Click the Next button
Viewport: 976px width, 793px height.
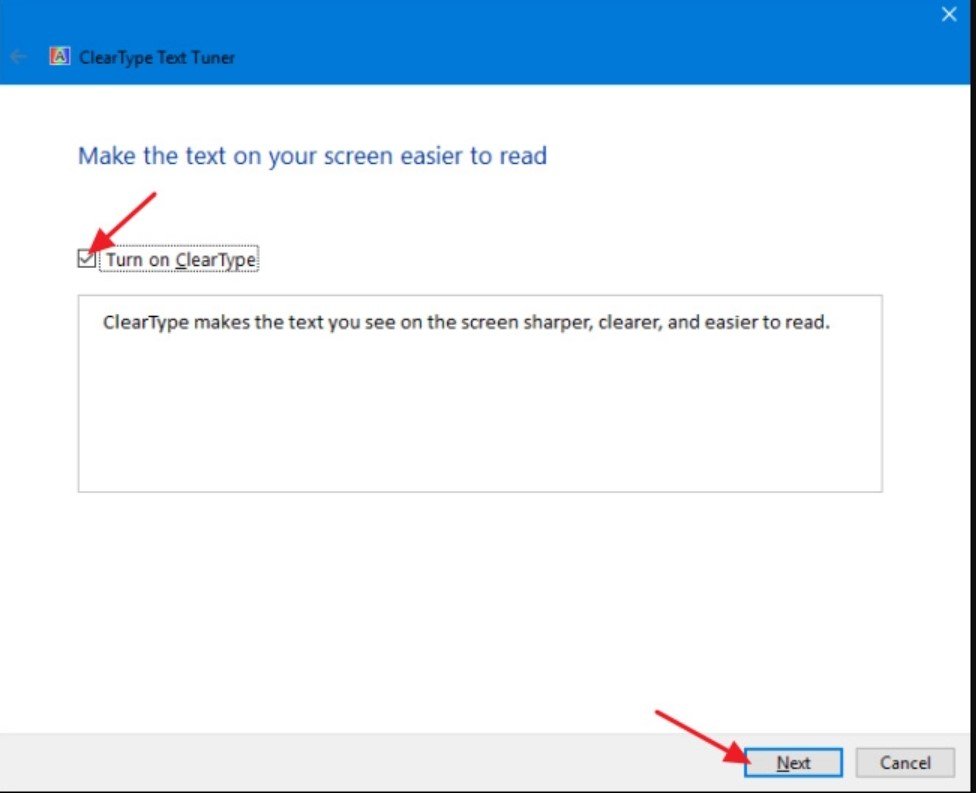click(x=793, y=762)
